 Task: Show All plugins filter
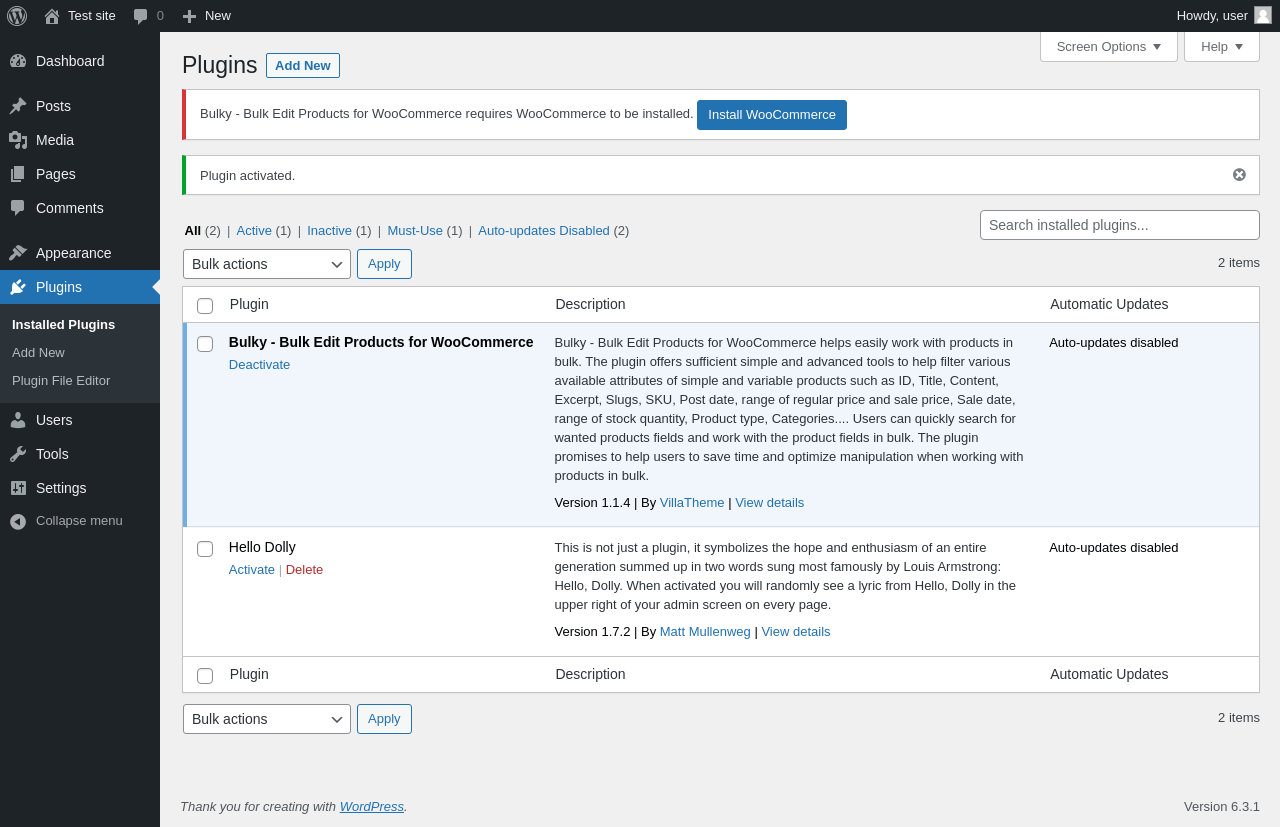tap(193, 230)
